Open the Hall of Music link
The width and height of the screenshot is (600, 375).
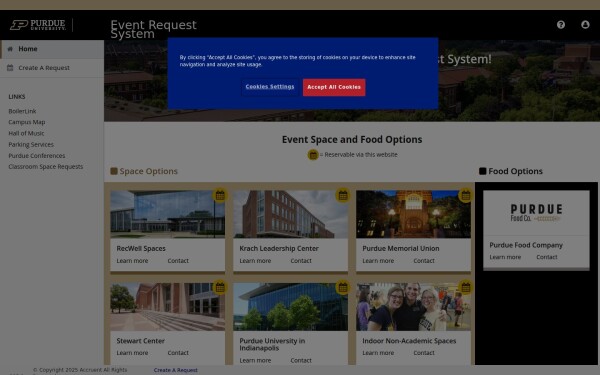coord(26,133)
